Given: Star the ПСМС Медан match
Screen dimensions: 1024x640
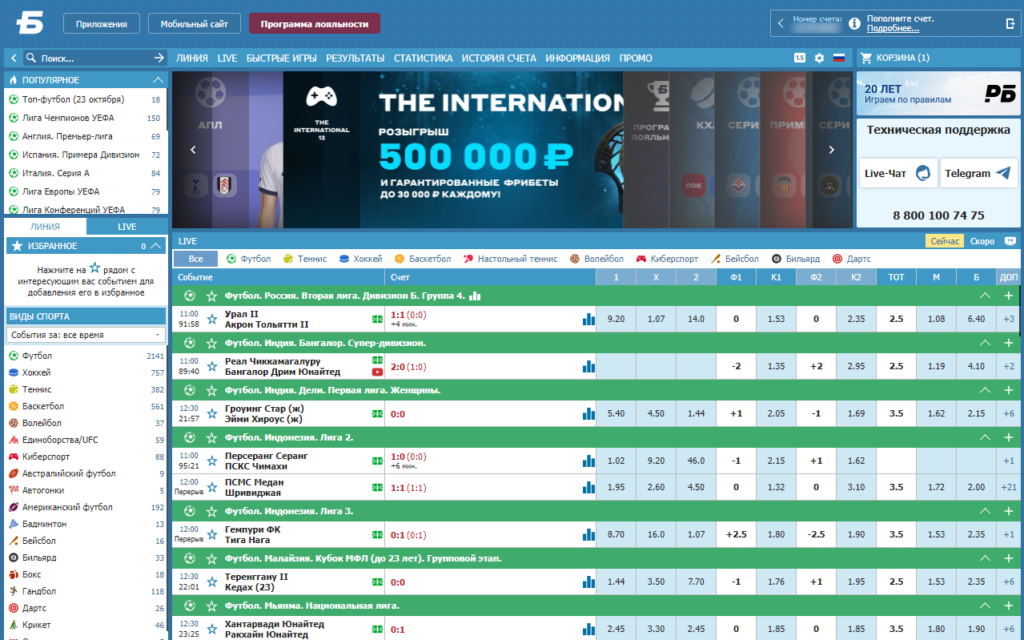Looking at the screenshot, I should (212, 487).
